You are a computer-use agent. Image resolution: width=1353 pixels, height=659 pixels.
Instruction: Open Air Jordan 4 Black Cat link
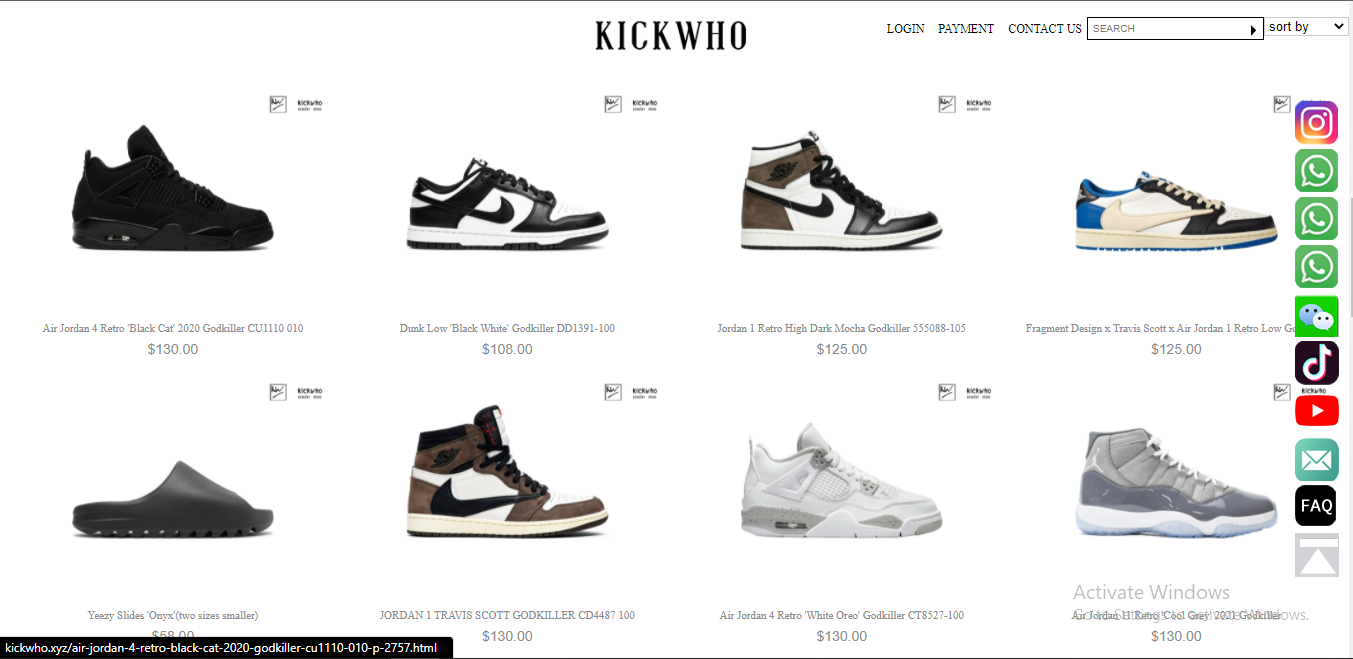click(x=173, y=328)
